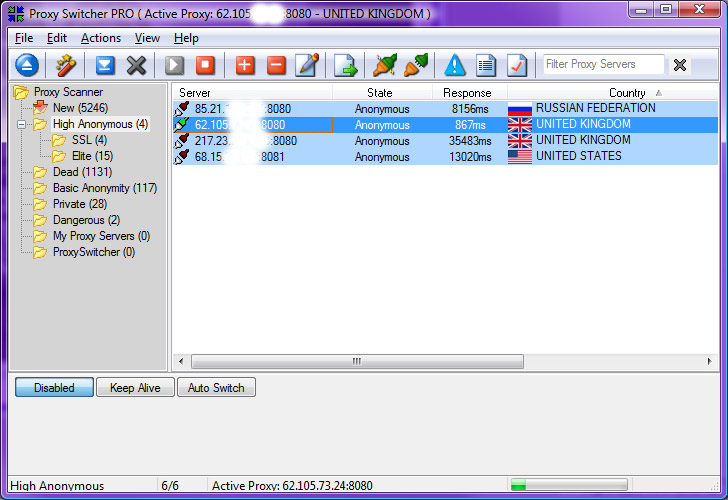Click the 867ms response value
The height and width of the screenshot is (500, 728).
[x=470, y=125]
